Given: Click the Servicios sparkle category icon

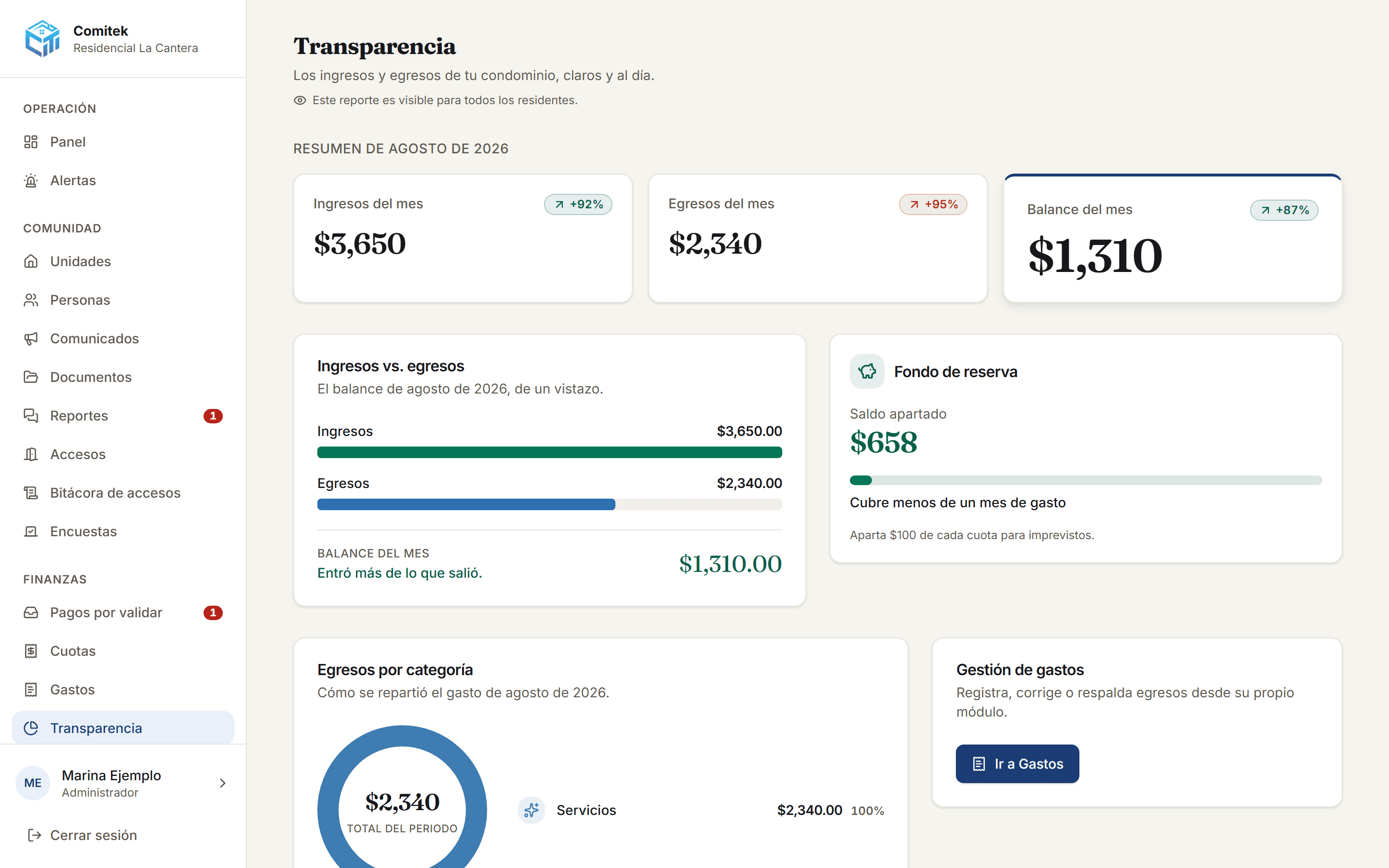Looking at the screenshot, I should 531,810.
